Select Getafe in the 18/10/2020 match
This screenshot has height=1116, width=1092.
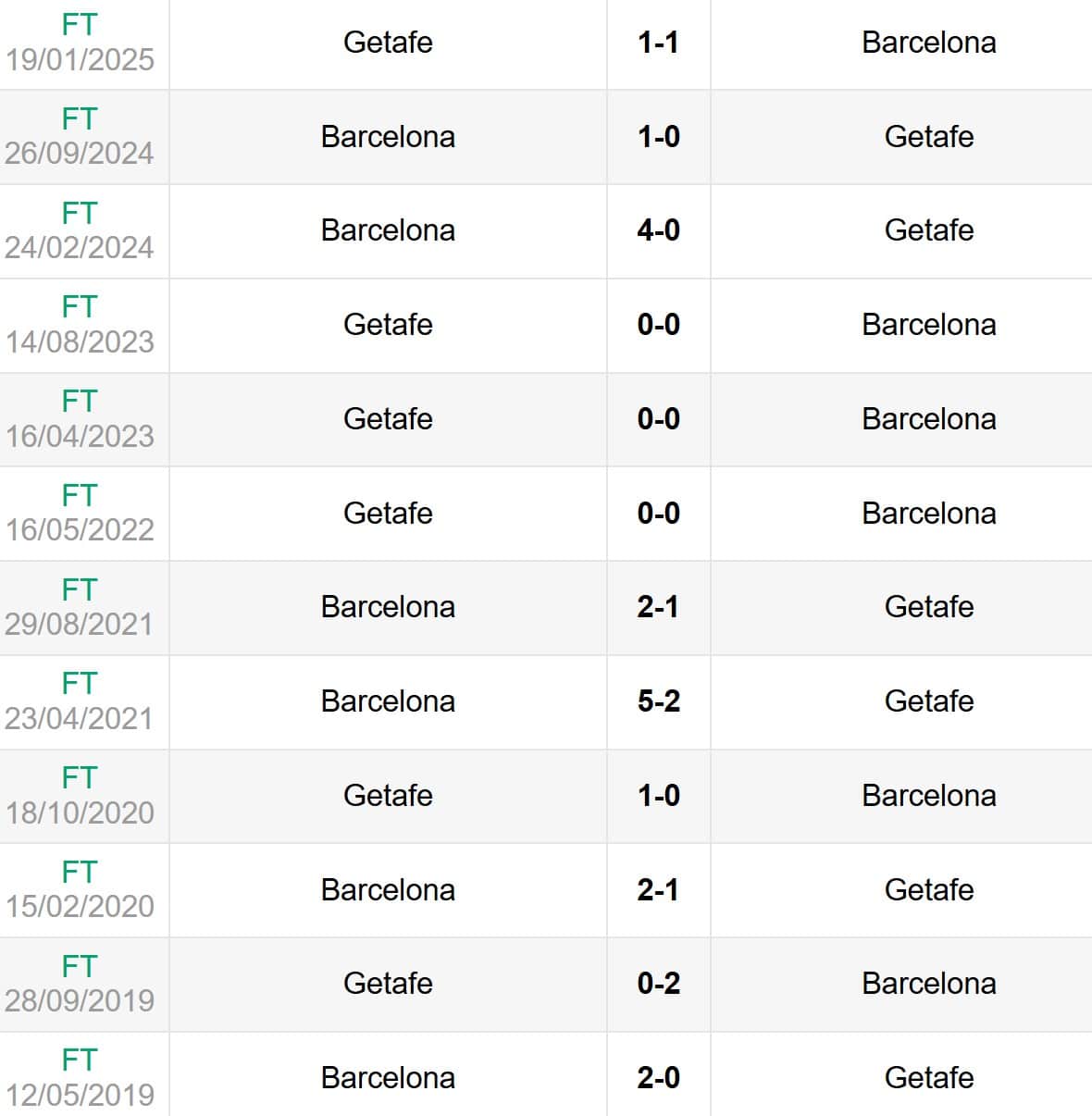(x=388, y=796)
